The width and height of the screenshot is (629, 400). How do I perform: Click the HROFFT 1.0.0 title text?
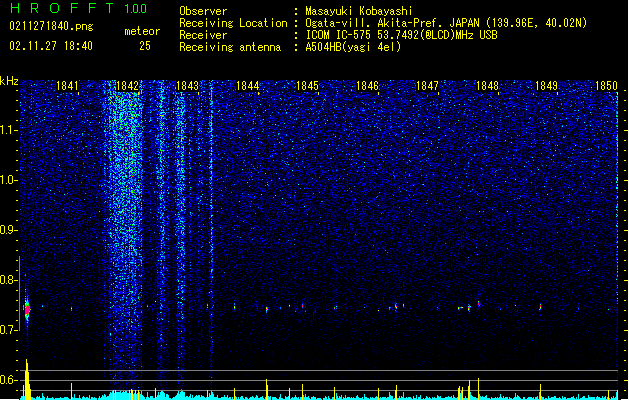click(79, 8)
